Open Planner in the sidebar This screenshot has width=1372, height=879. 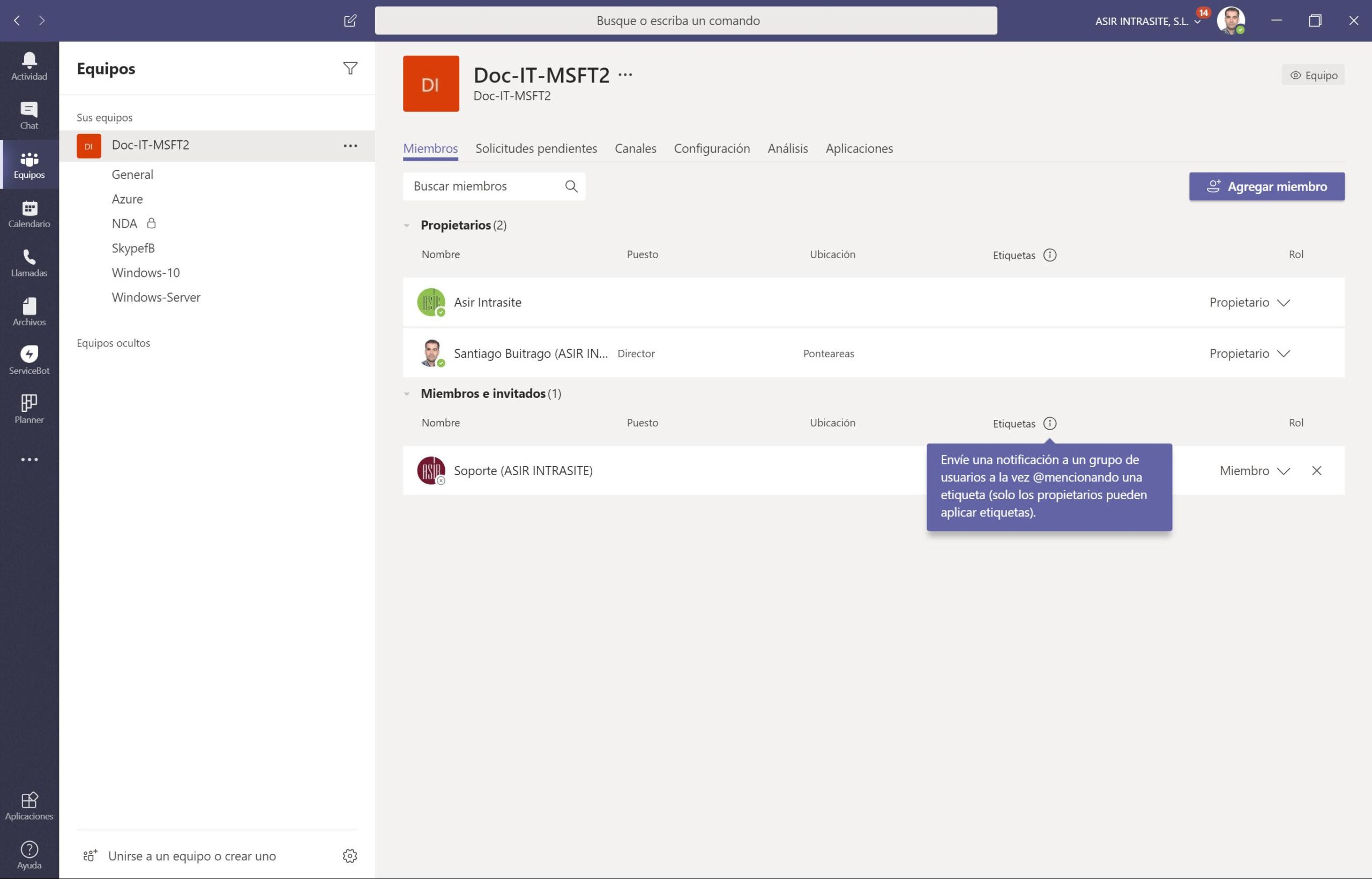[29, 409]
